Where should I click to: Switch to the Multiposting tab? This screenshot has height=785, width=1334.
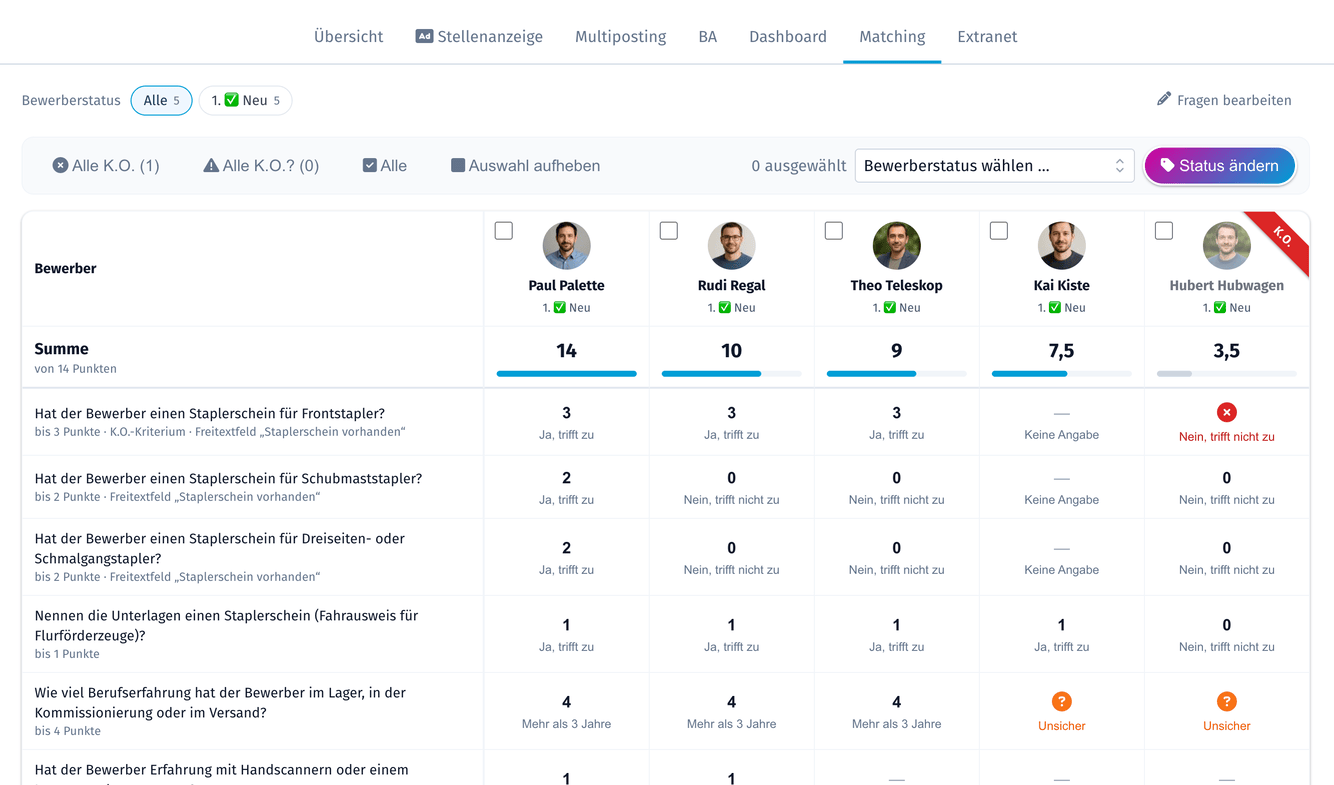coord(620,36)
